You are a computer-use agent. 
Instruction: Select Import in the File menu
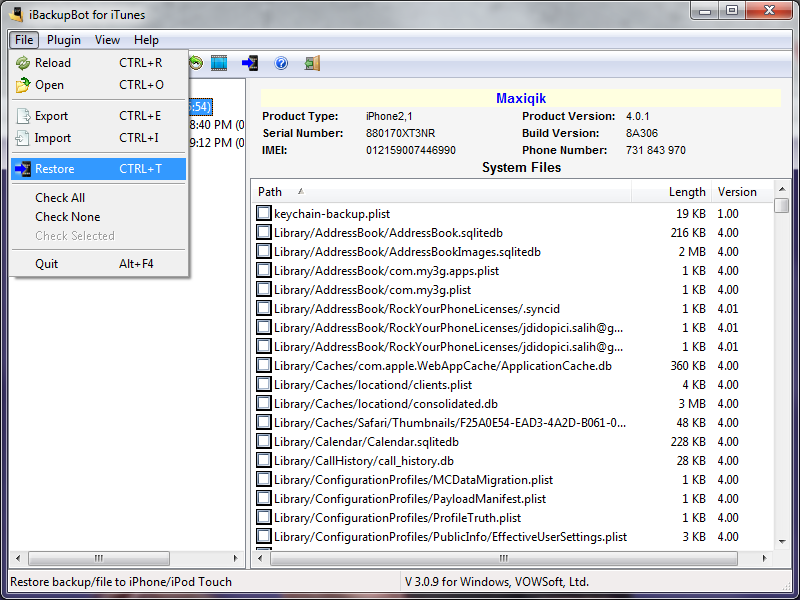[x=98, y=138]
